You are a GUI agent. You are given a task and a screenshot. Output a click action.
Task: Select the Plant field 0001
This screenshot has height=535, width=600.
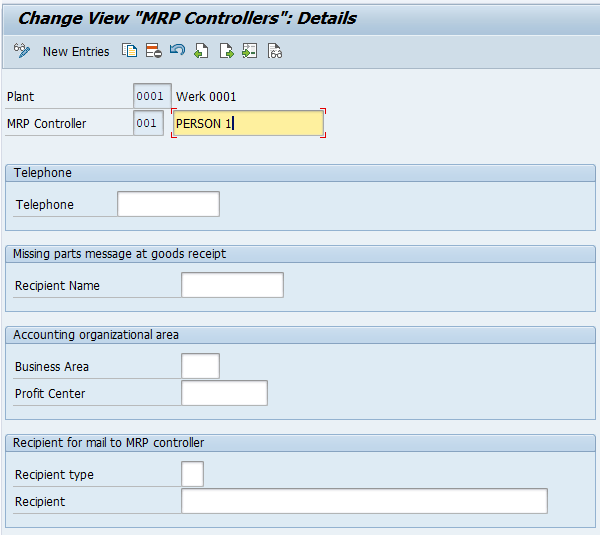[152, 96]
